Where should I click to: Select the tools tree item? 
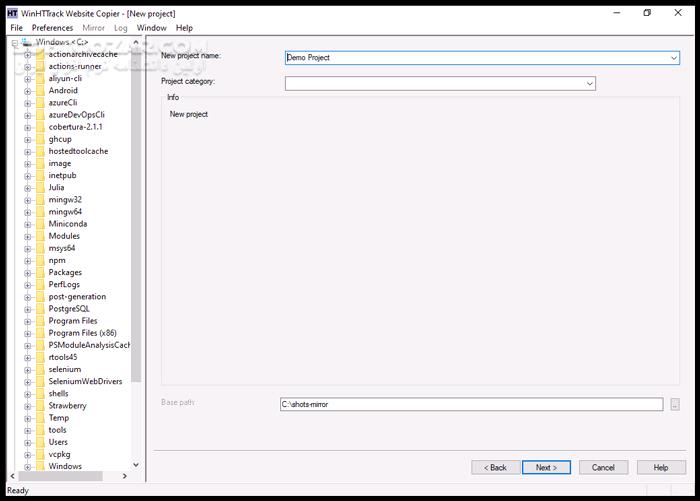pyautogui.click(x=58, y=430)
